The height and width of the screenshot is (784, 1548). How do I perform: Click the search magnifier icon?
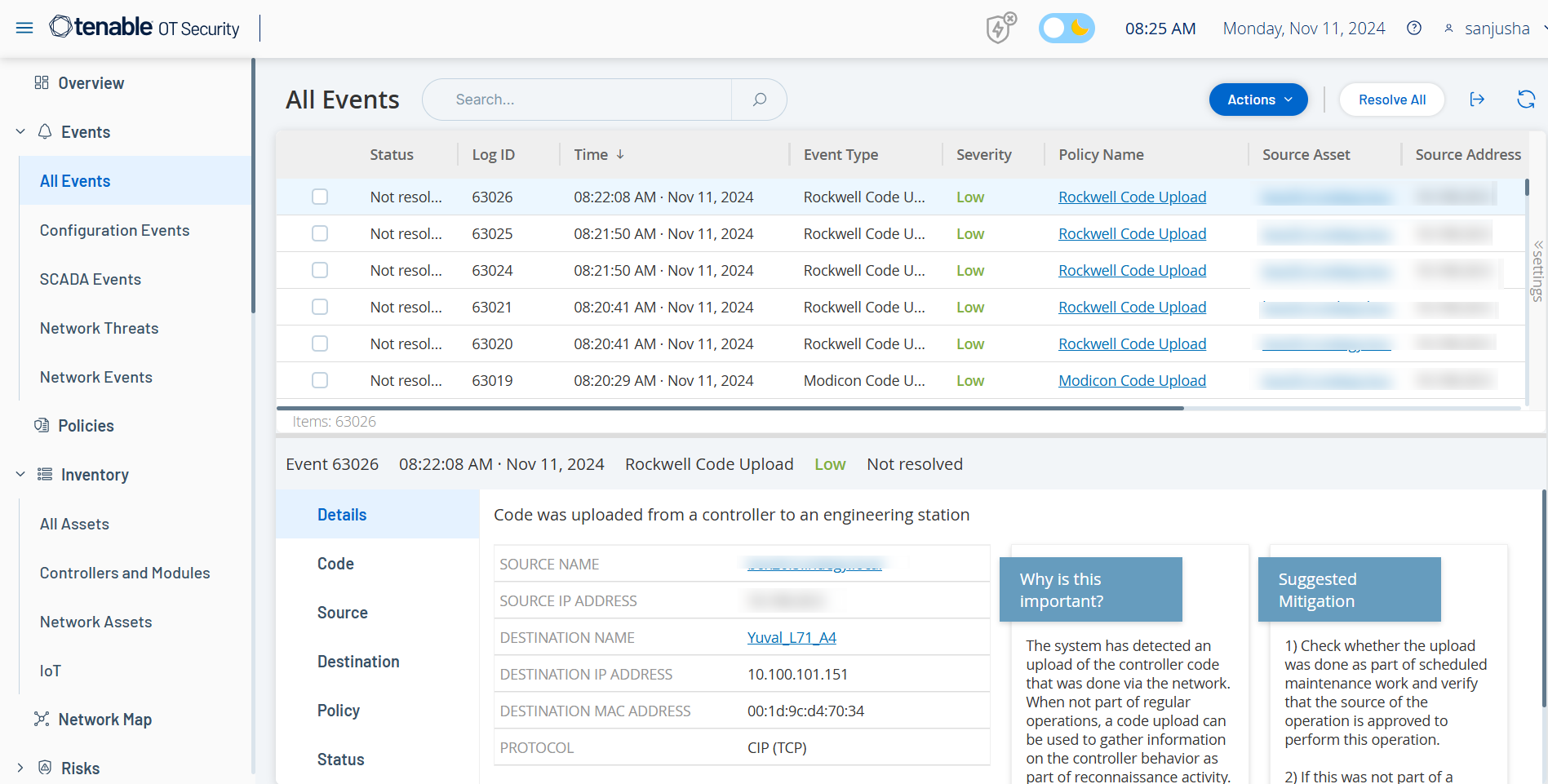(x=759, y=100)
